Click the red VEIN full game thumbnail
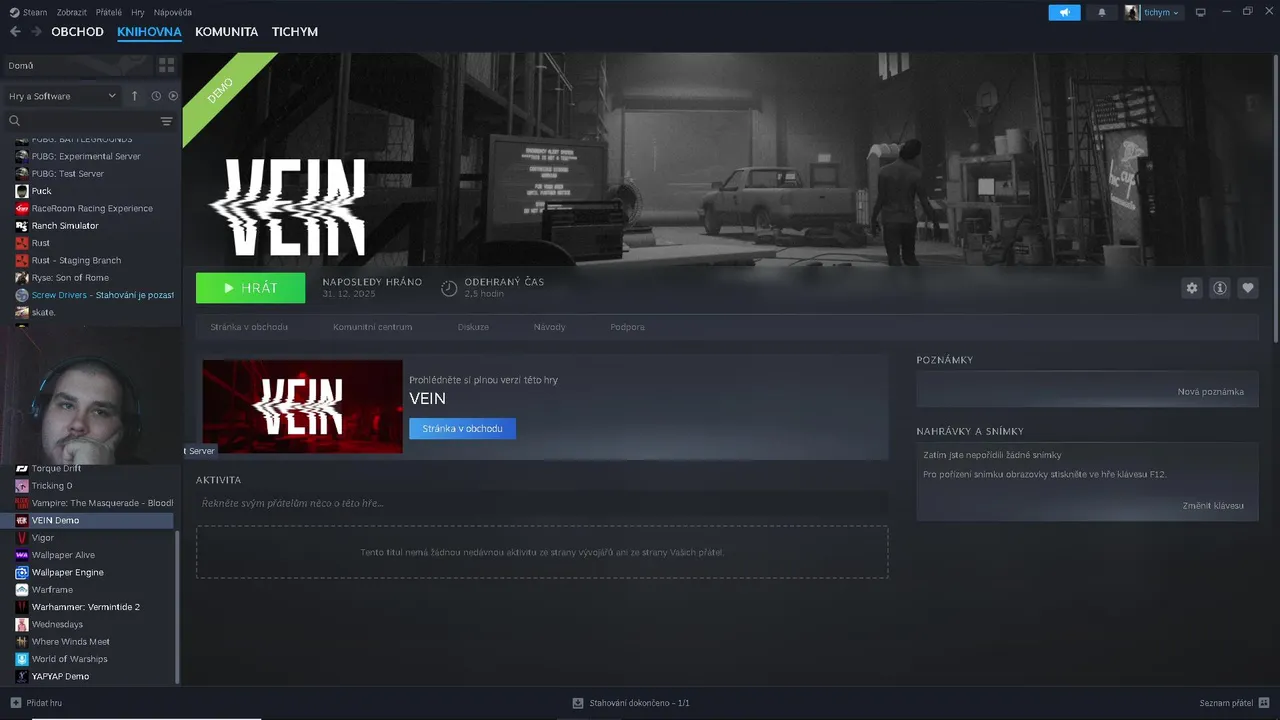This screenshot has width=1280, height=720. click(302, 406)
